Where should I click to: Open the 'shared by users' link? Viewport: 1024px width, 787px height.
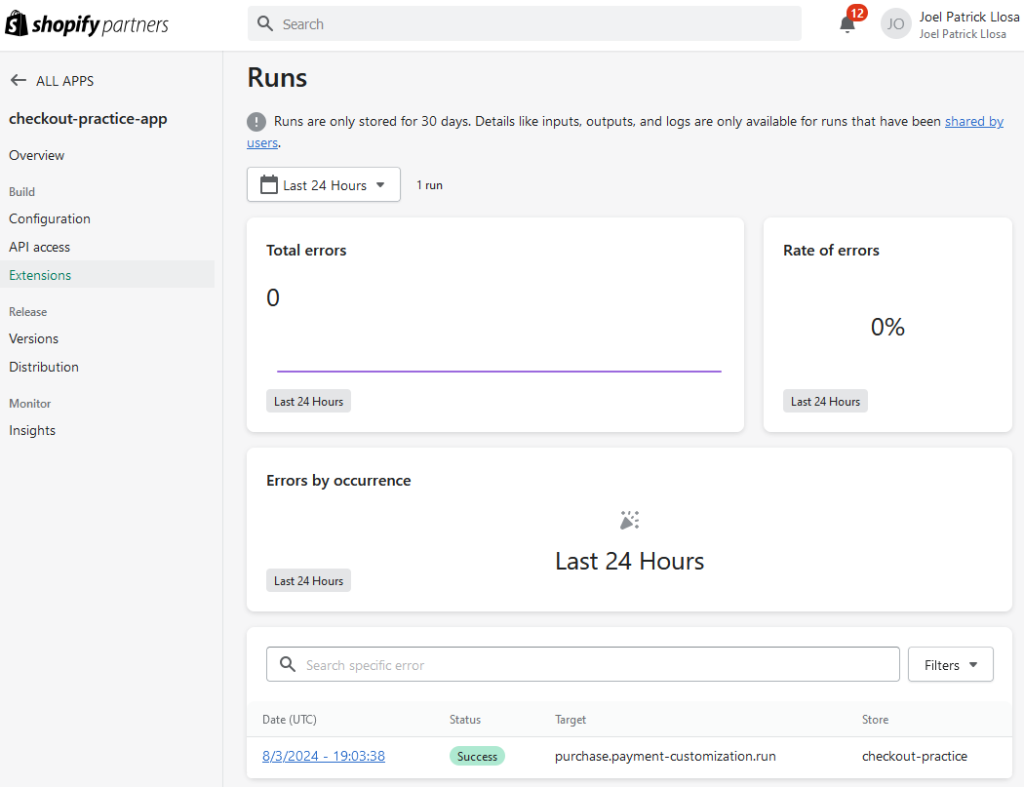coord(973,122)
